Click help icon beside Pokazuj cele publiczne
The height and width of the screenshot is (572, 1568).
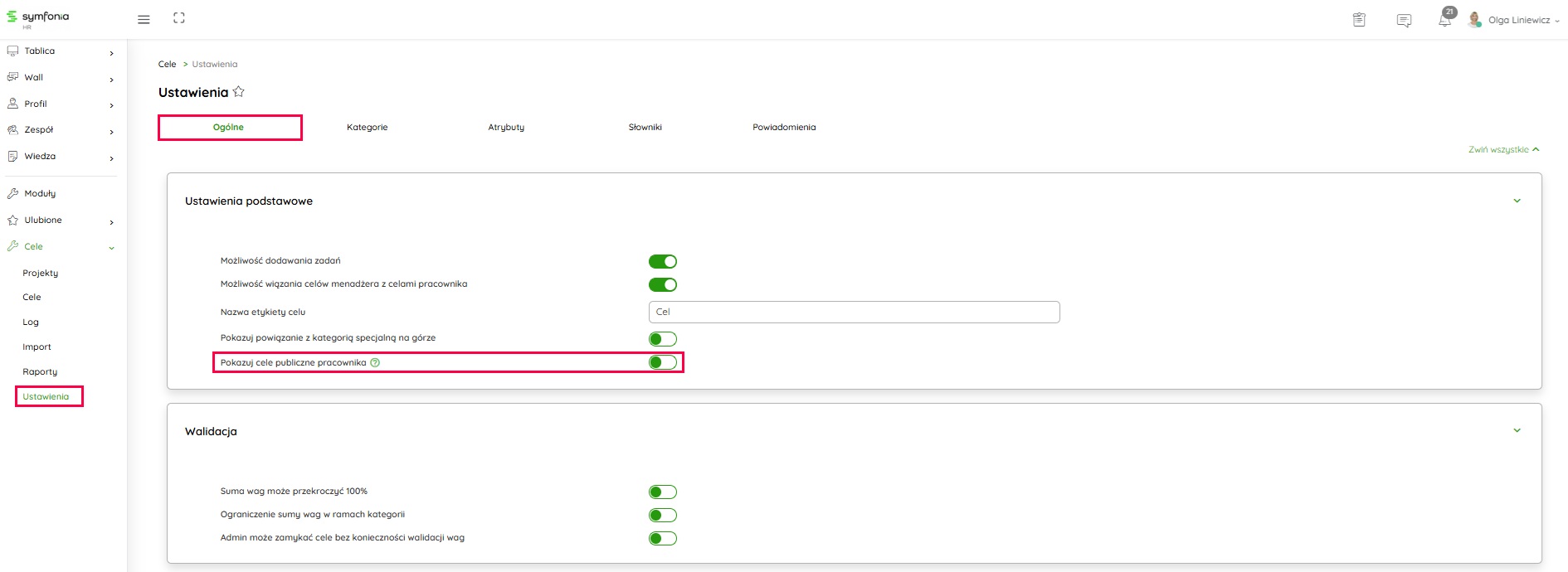(x=375, y=362)
